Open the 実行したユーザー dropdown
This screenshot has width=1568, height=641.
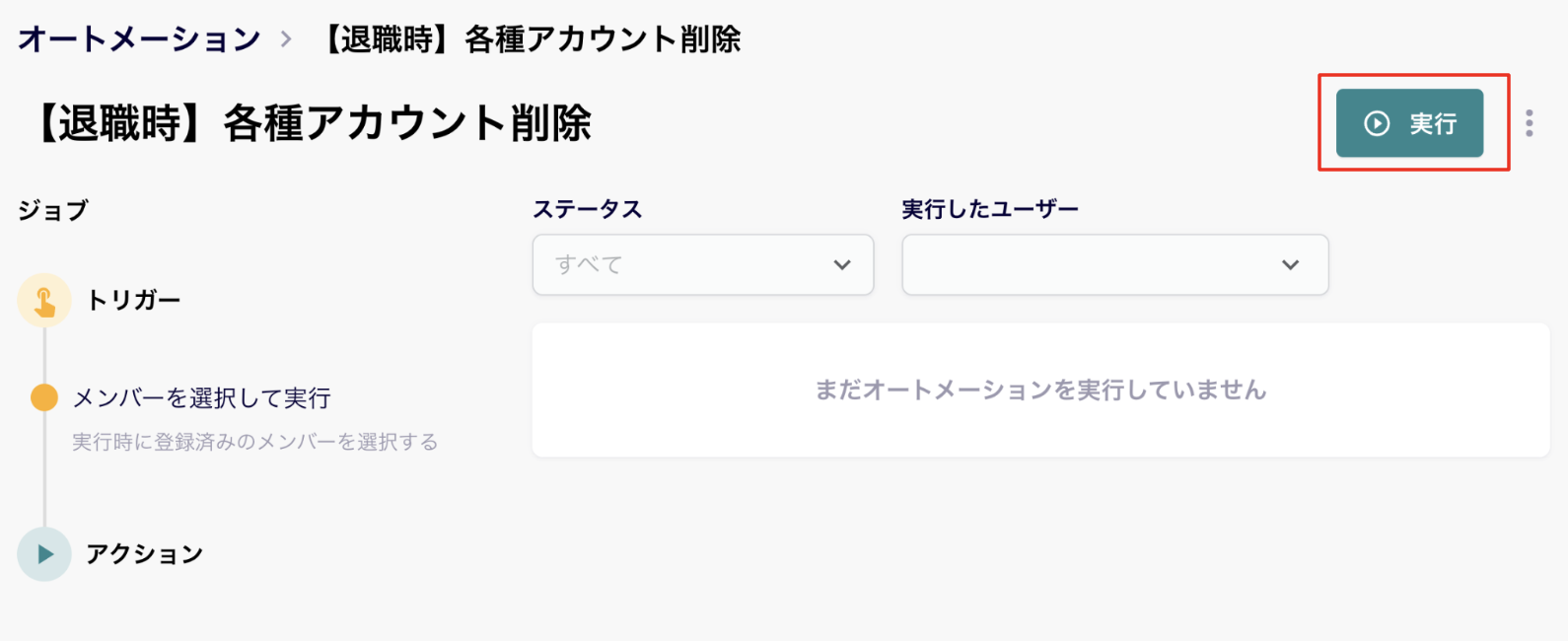click(1115, 264)
